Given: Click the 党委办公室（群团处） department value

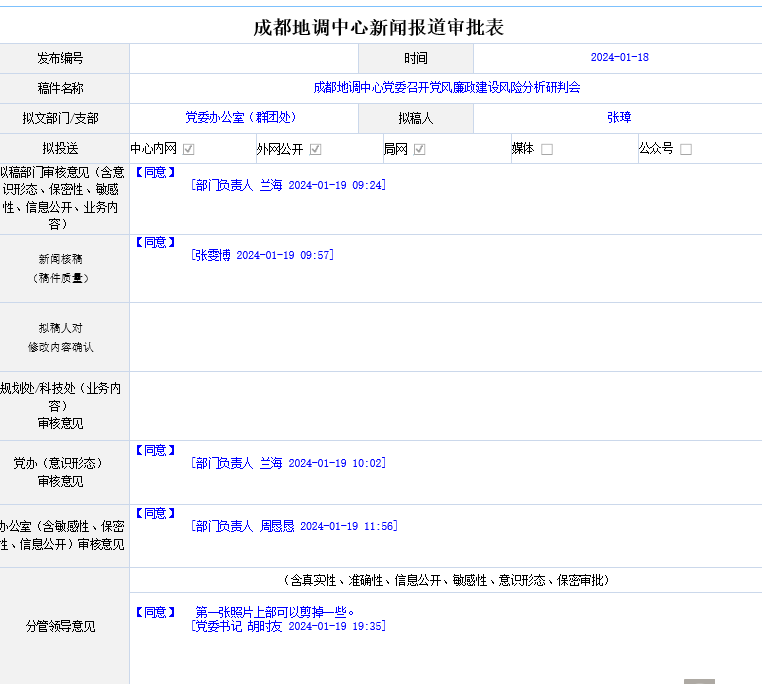Looking at the screenshot, I should 240,118.
